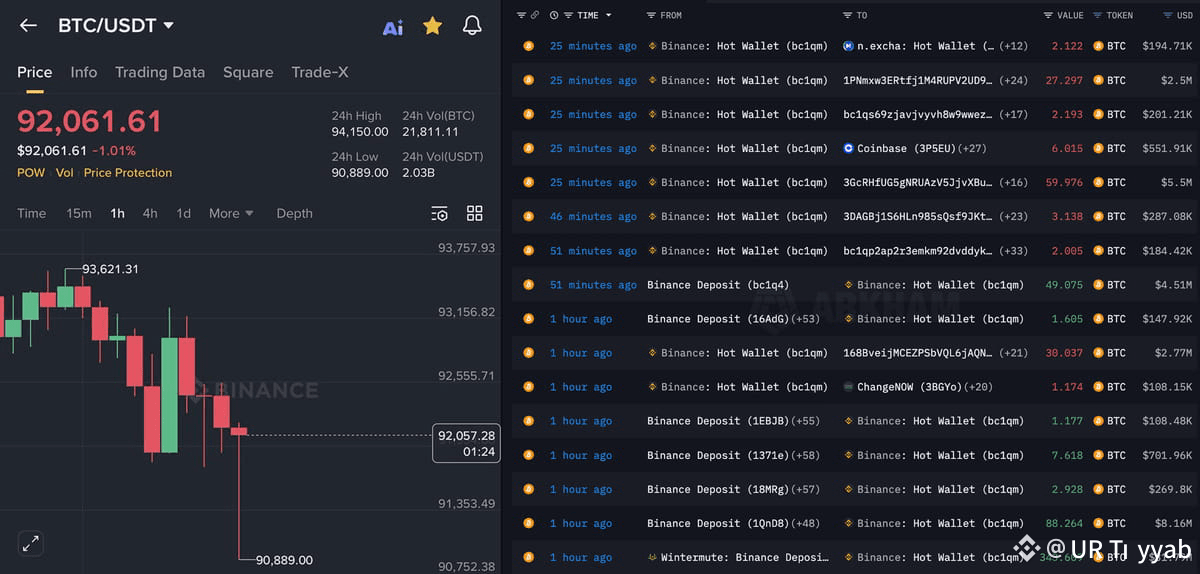Open the Ai assistant icon

point(393,27)
